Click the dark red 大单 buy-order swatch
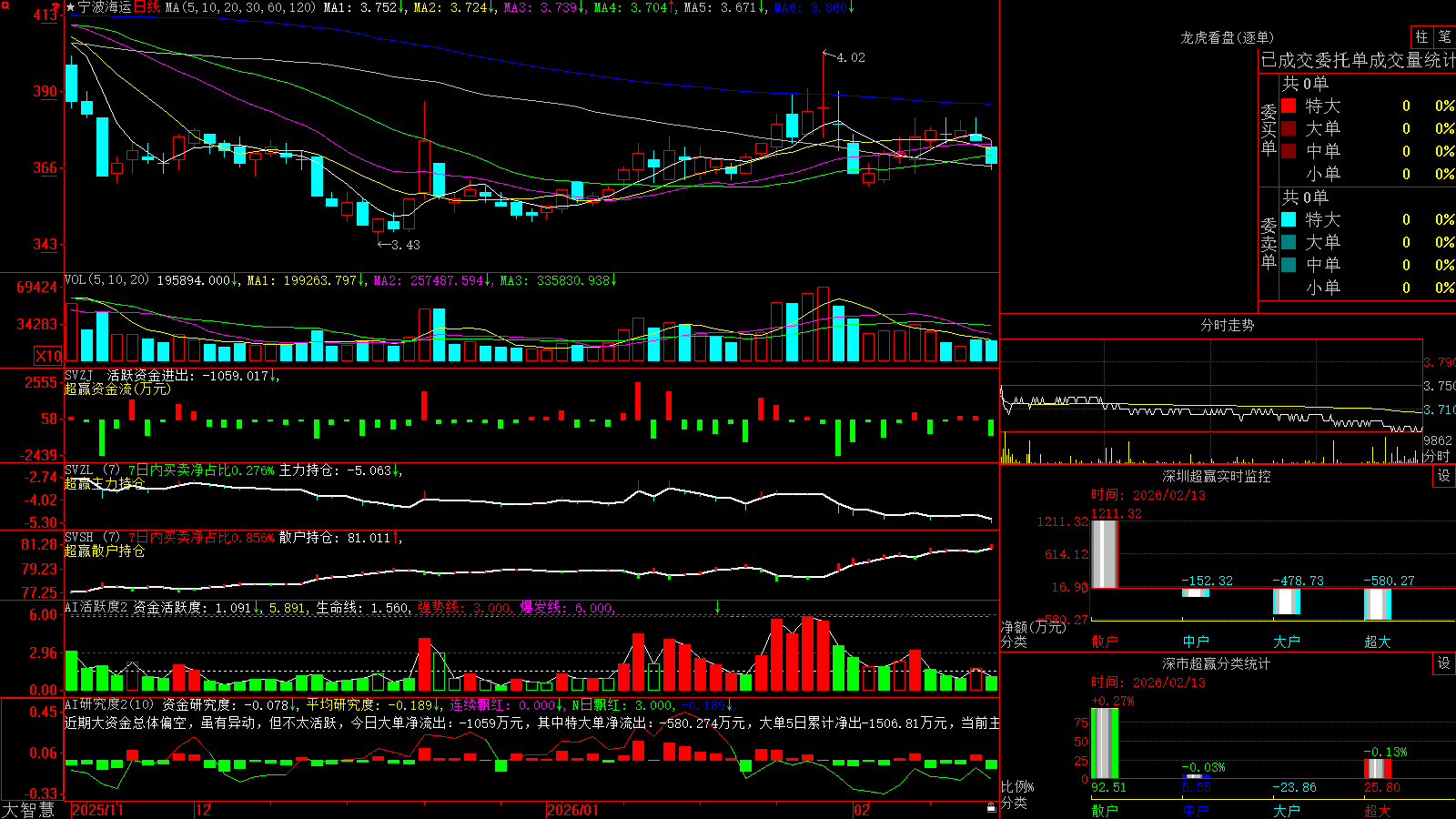Viewport: 1456px width, 819px height. pyautogui.click(x=1289, y=128)
